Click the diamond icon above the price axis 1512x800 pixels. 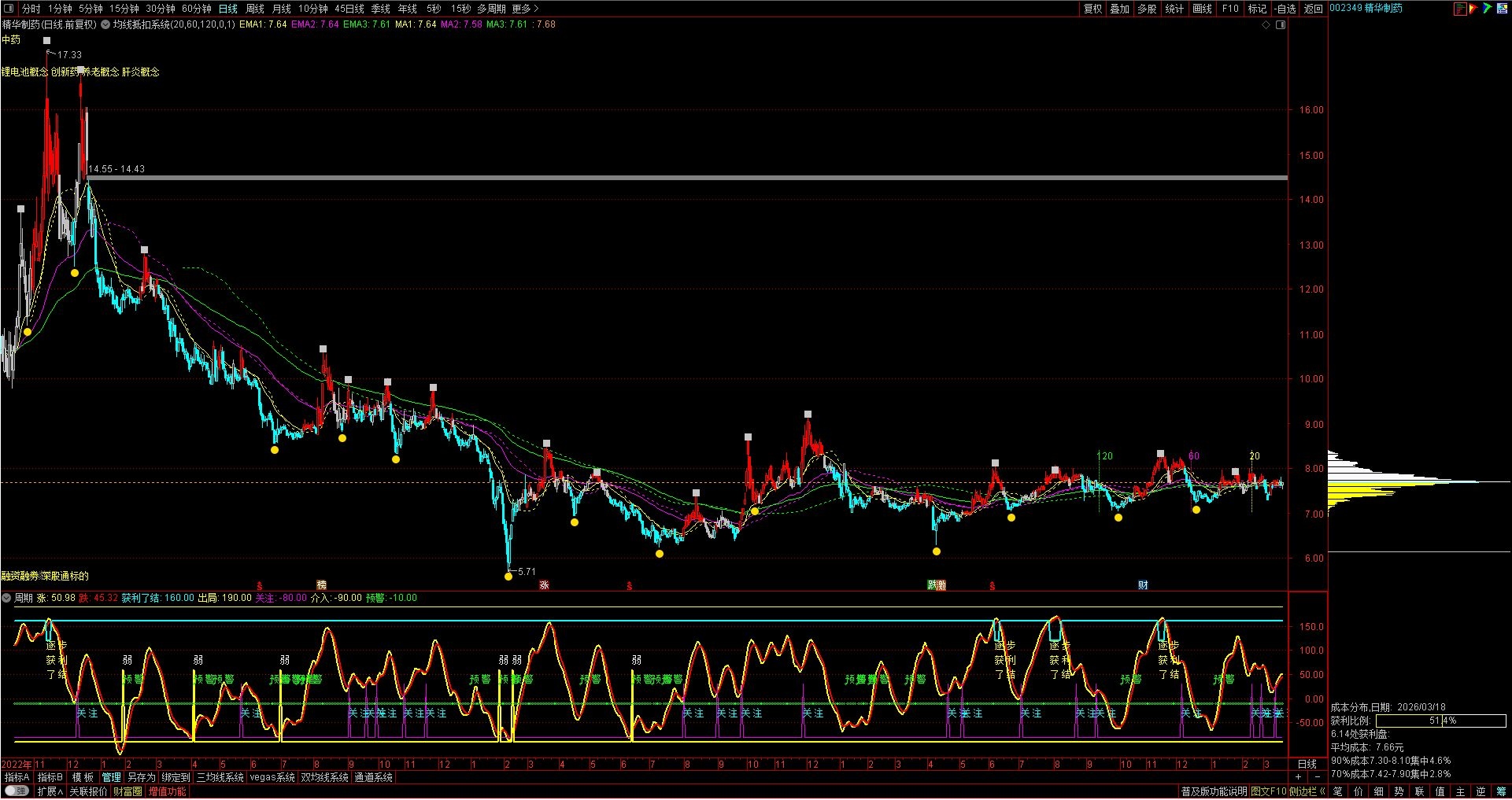tap(1266, 25)
